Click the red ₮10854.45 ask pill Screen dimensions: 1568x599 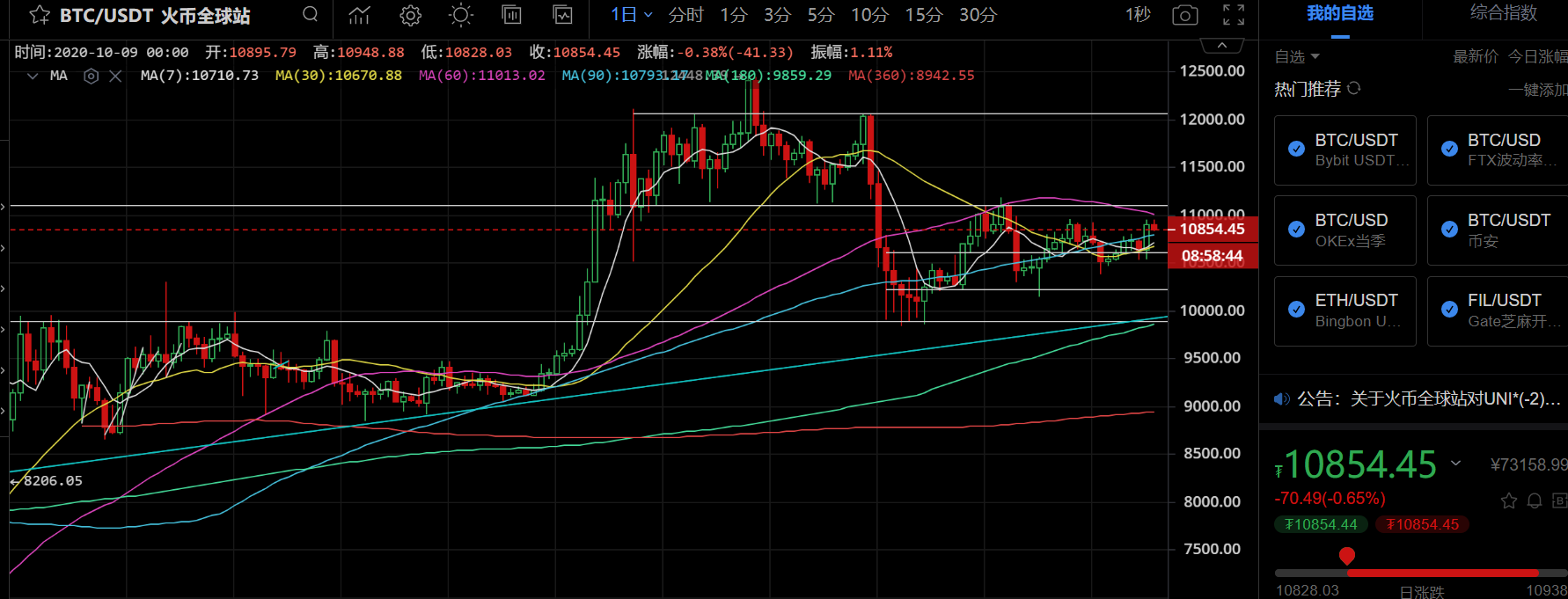click(x=1422, y=524)
